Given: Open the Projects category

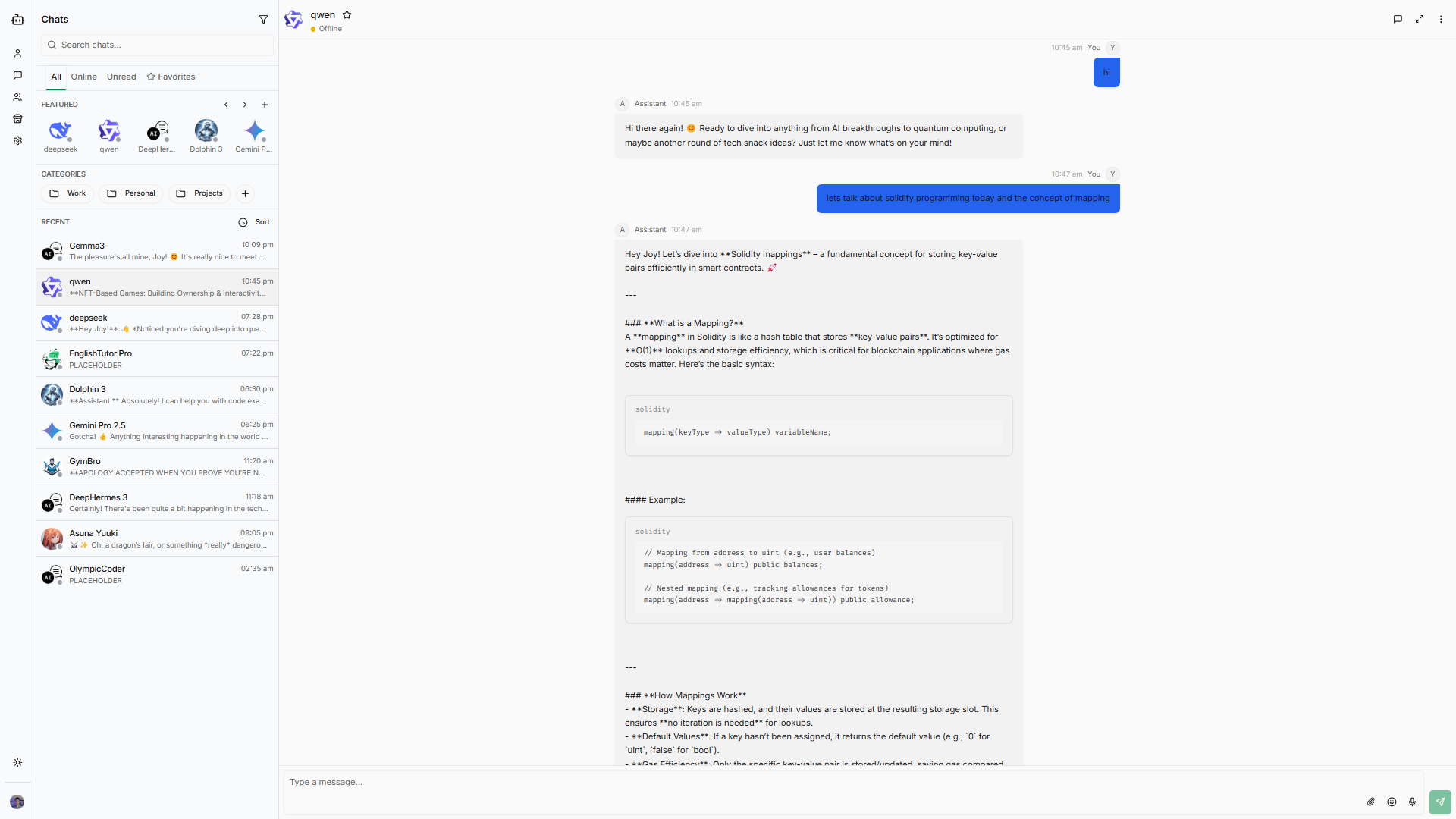Looking at the screenshot, I should pos(199,194).
